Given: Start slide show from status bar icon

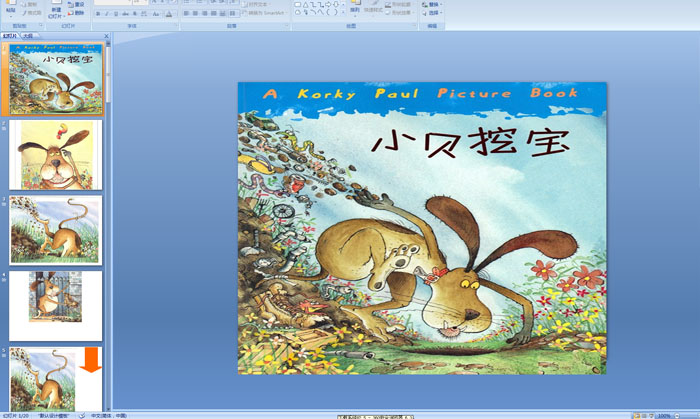Looking at the screenshot, I should point(651,416).
